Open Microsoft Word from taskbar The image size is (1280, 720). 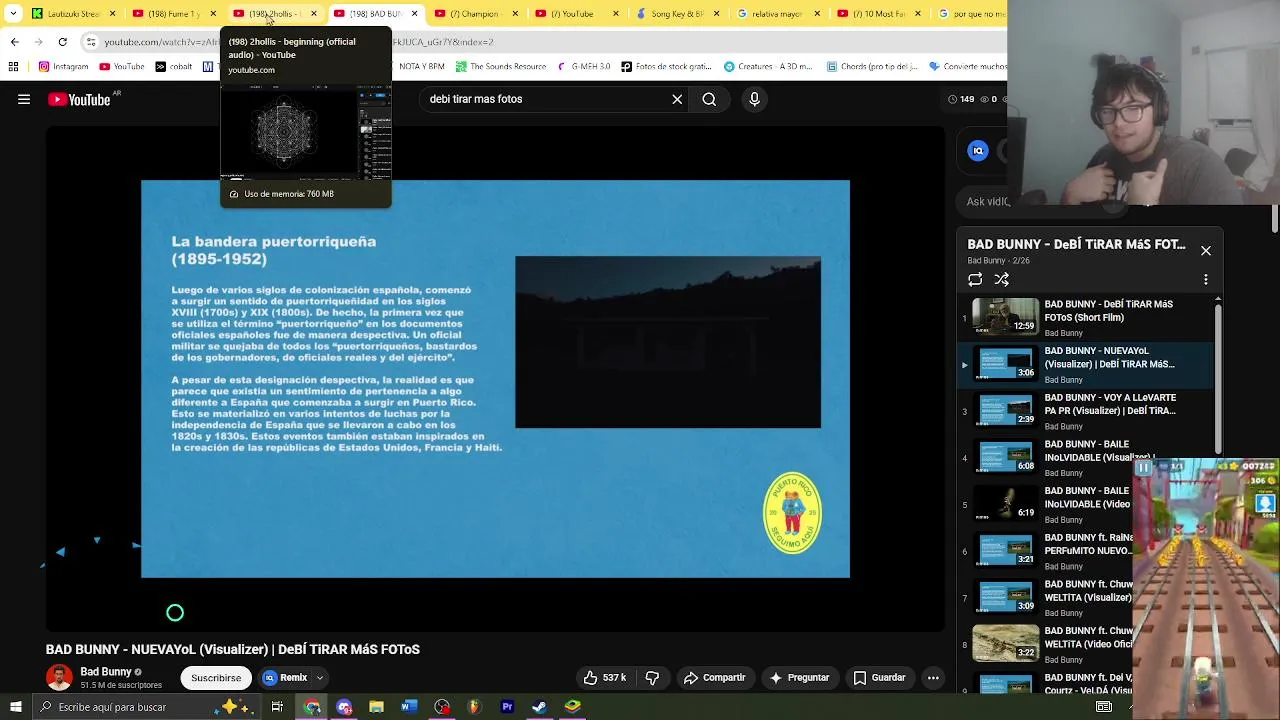[x=409, y=707]
